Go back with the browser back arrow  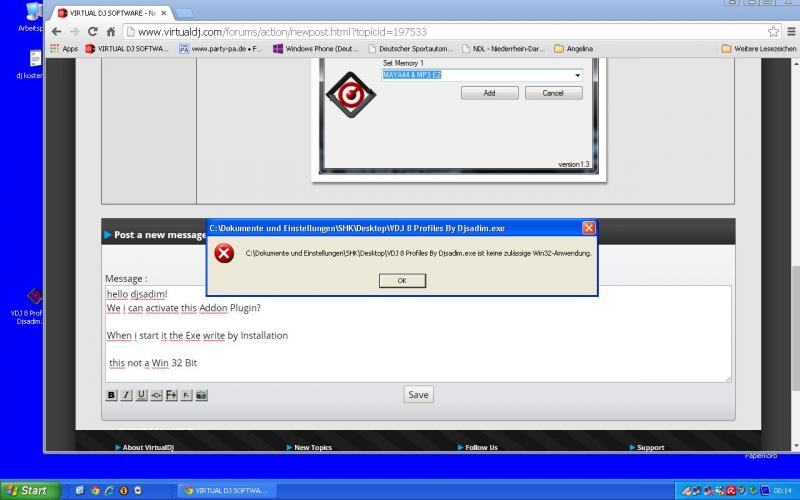tap(57, 32)
